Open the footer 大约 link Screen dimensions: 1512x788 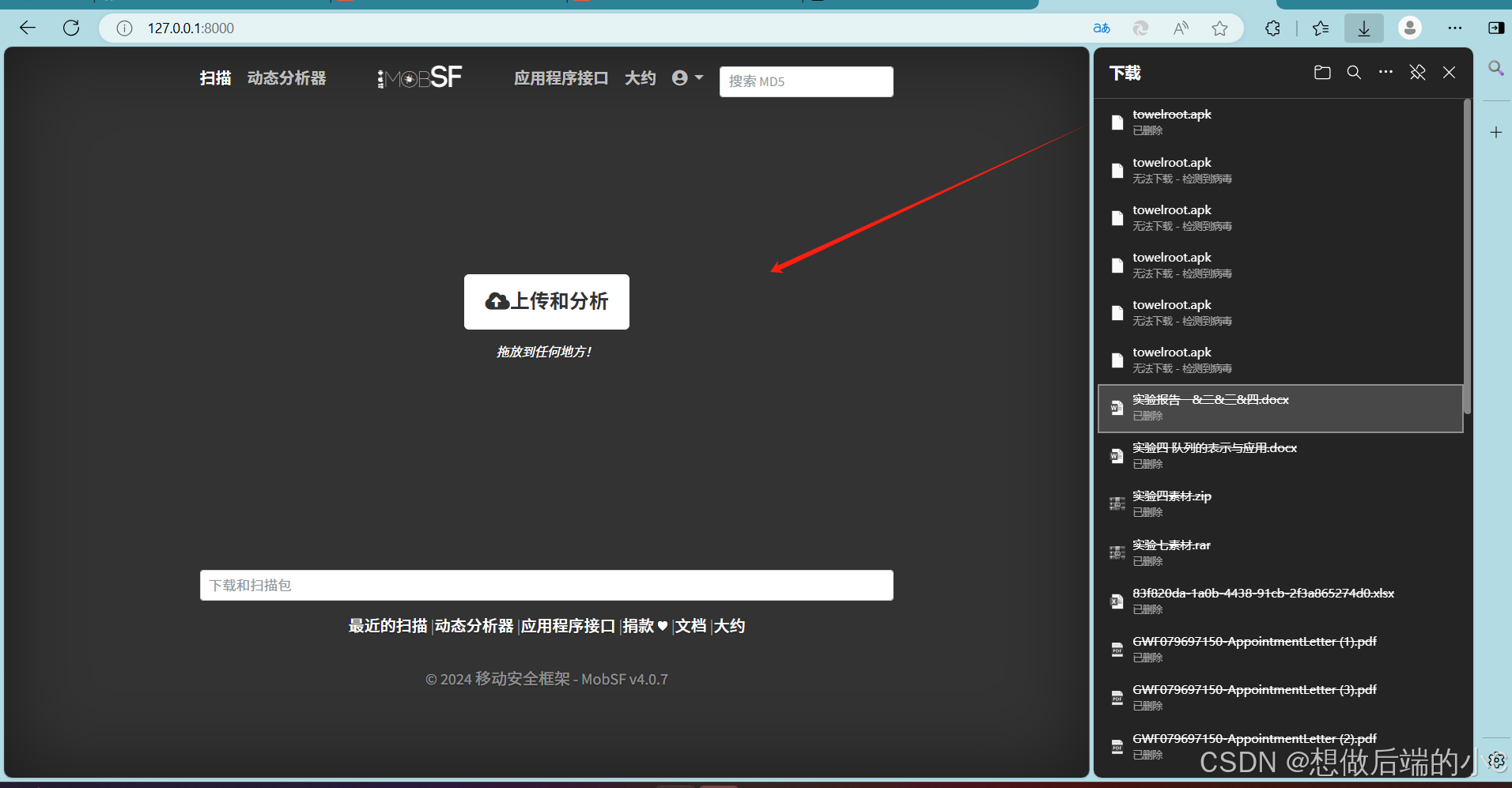tap(729, 626)
